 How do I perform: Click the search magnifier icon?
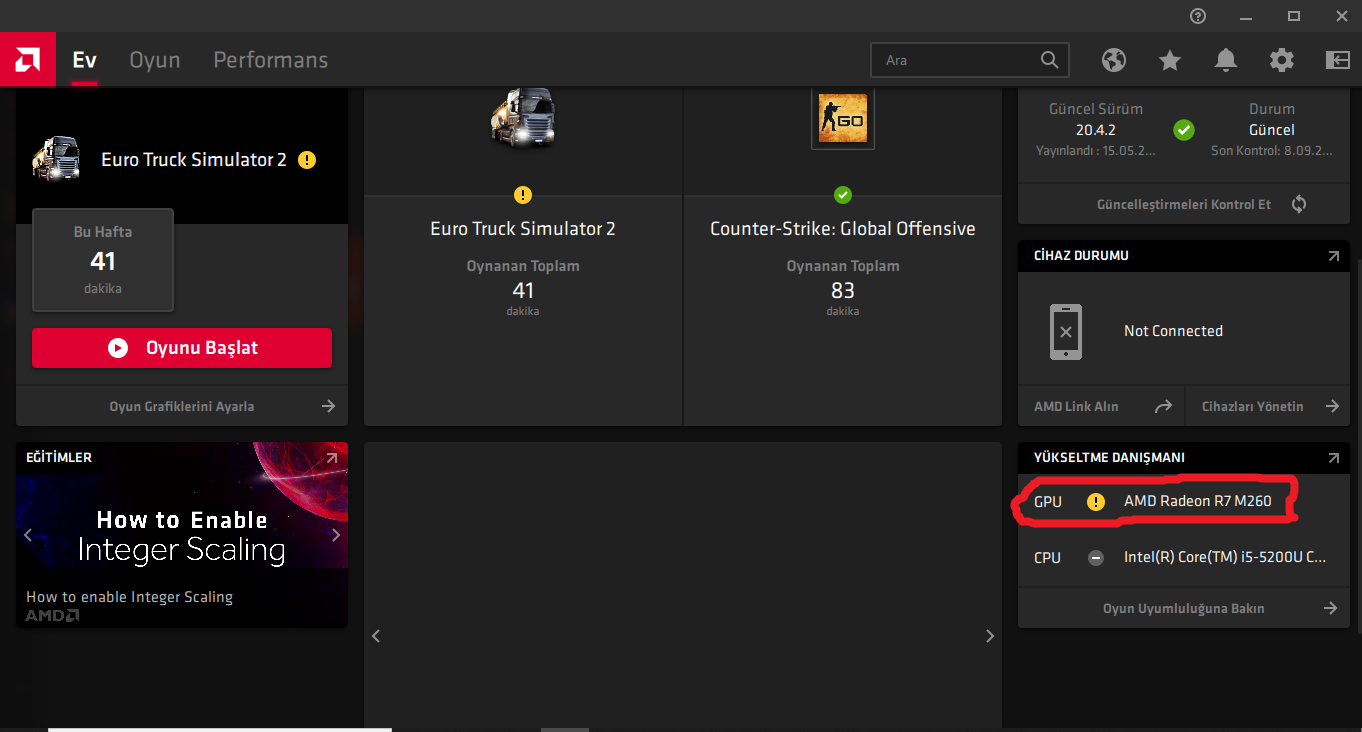coord(1049,60)
